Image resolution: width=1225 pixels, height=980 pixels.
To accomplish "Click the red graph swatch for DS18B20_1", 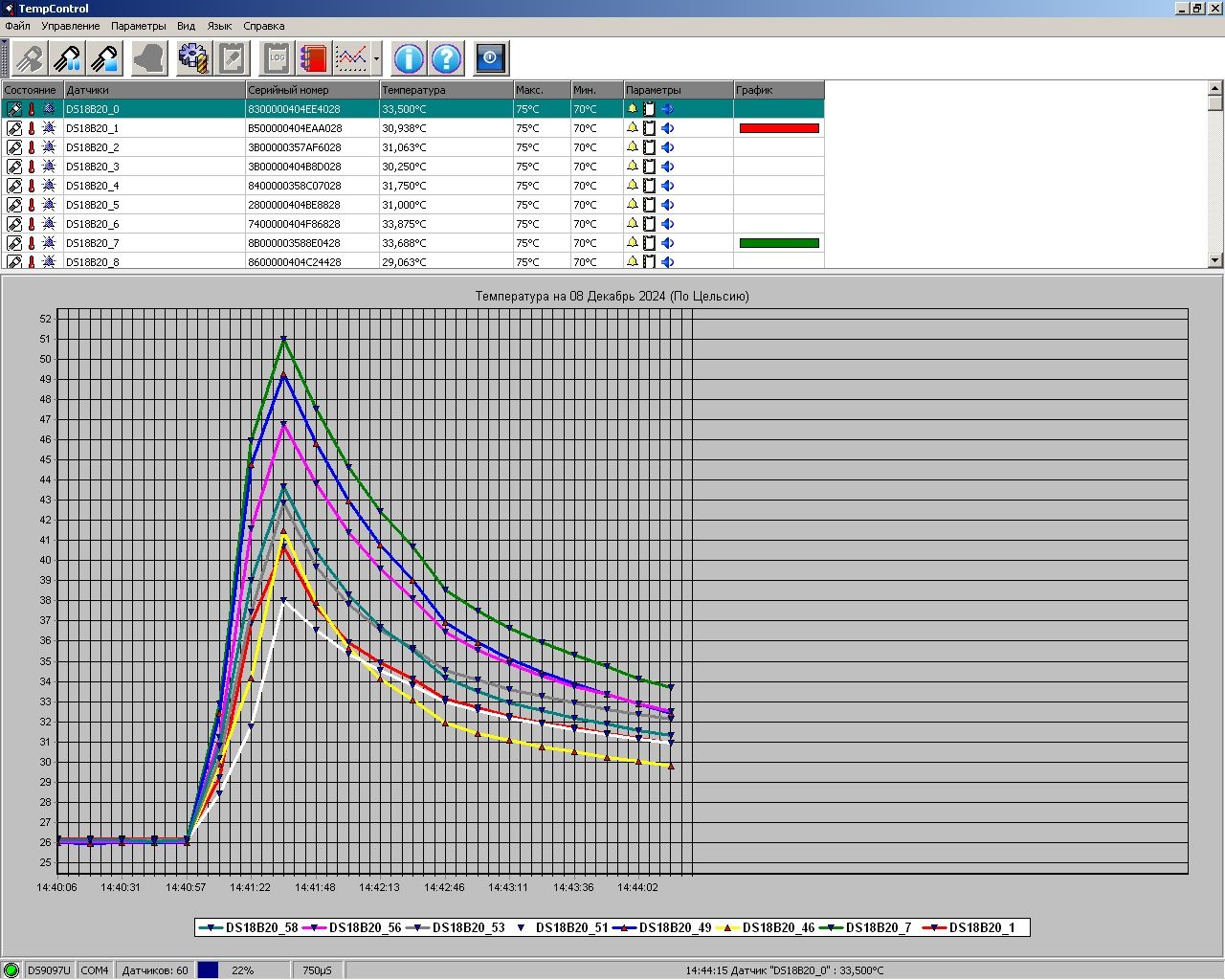I will [779, 128].
